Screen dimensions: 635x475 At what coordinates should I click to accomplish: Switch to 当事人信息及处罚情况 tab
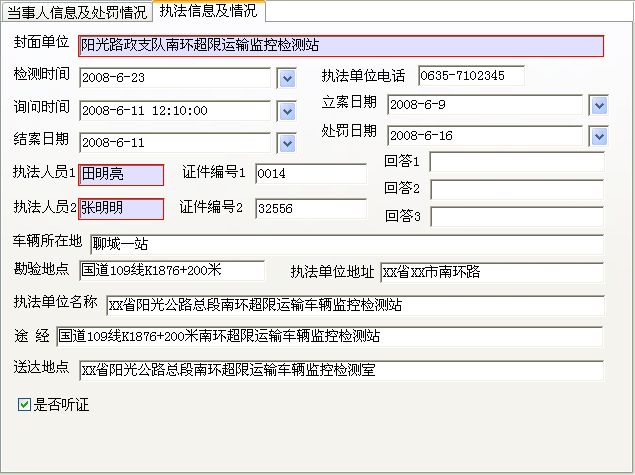[76, 12]
